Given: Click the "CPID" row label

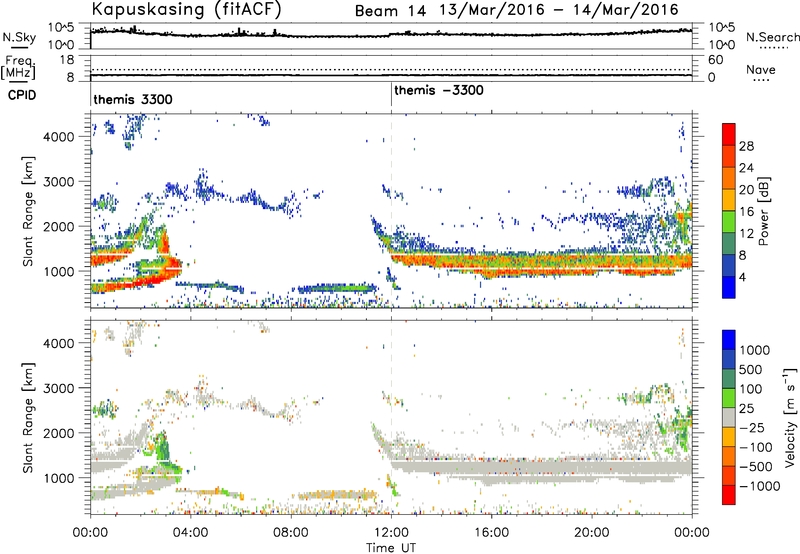Looking at the screenshot, I should 22,95.
